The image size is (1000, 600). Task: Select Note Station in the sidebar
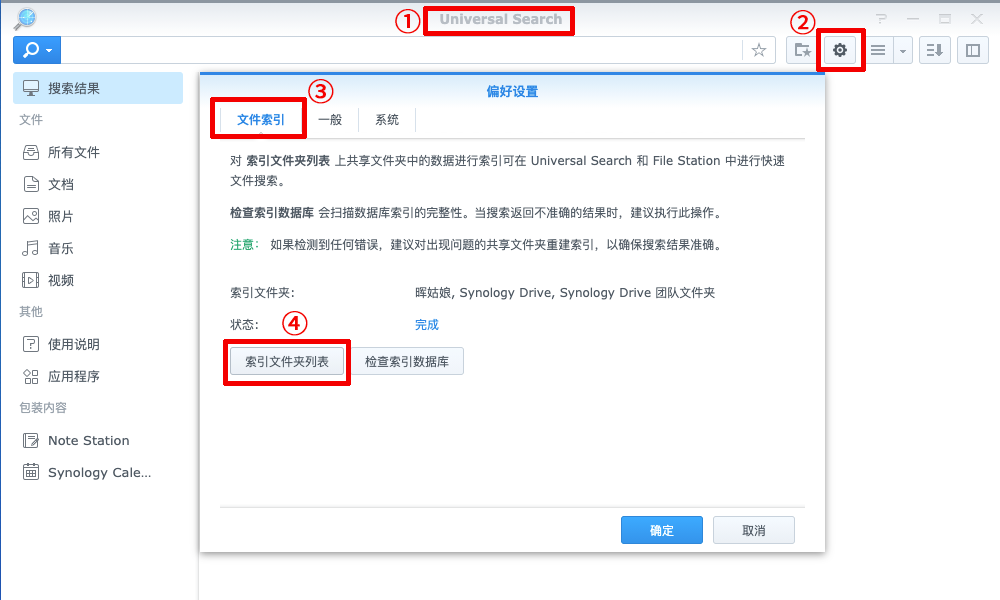point(98,441)
